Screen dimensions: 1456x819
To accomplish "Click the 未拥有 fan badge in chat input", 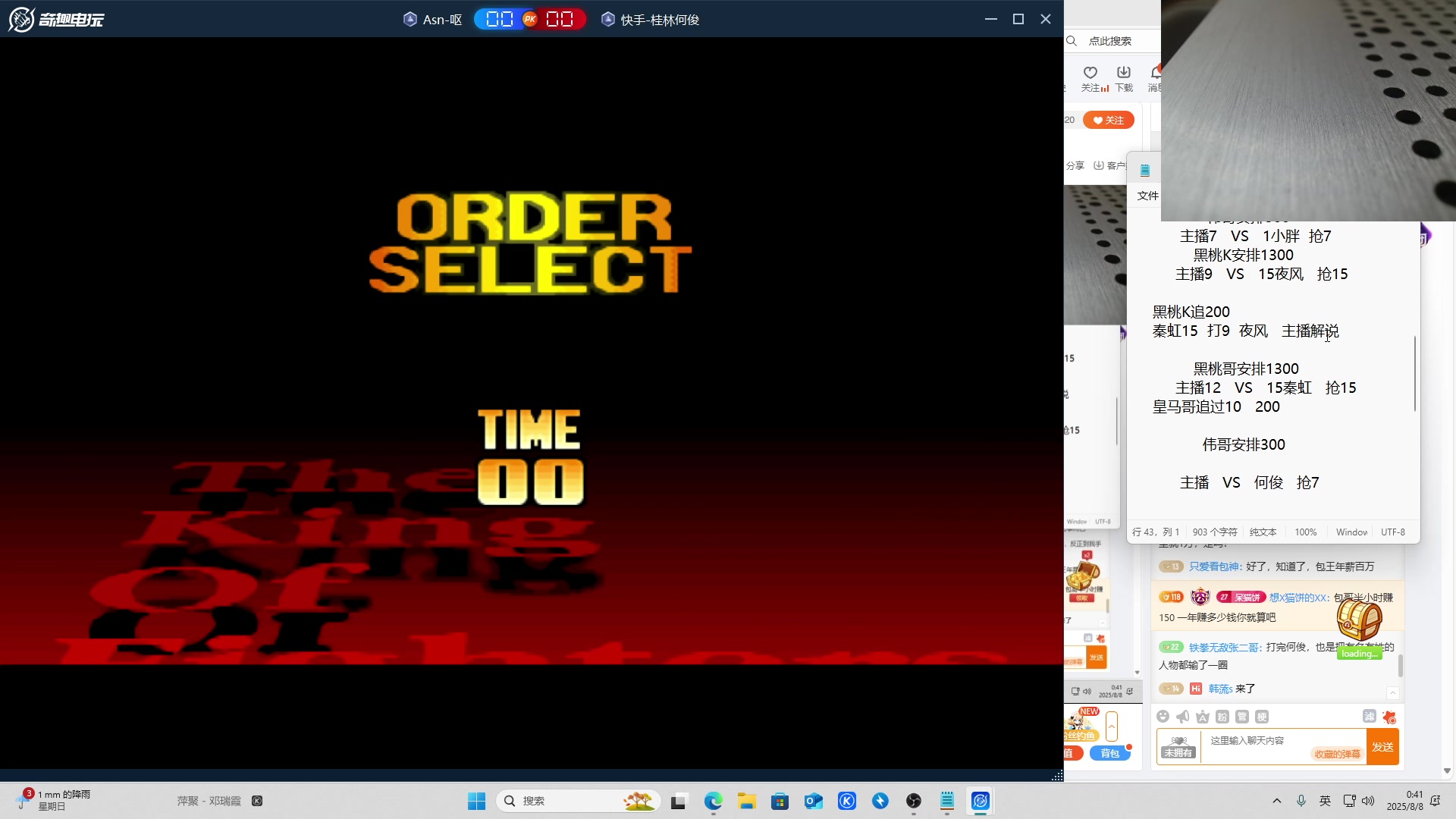I will [x=1178, y=747].
